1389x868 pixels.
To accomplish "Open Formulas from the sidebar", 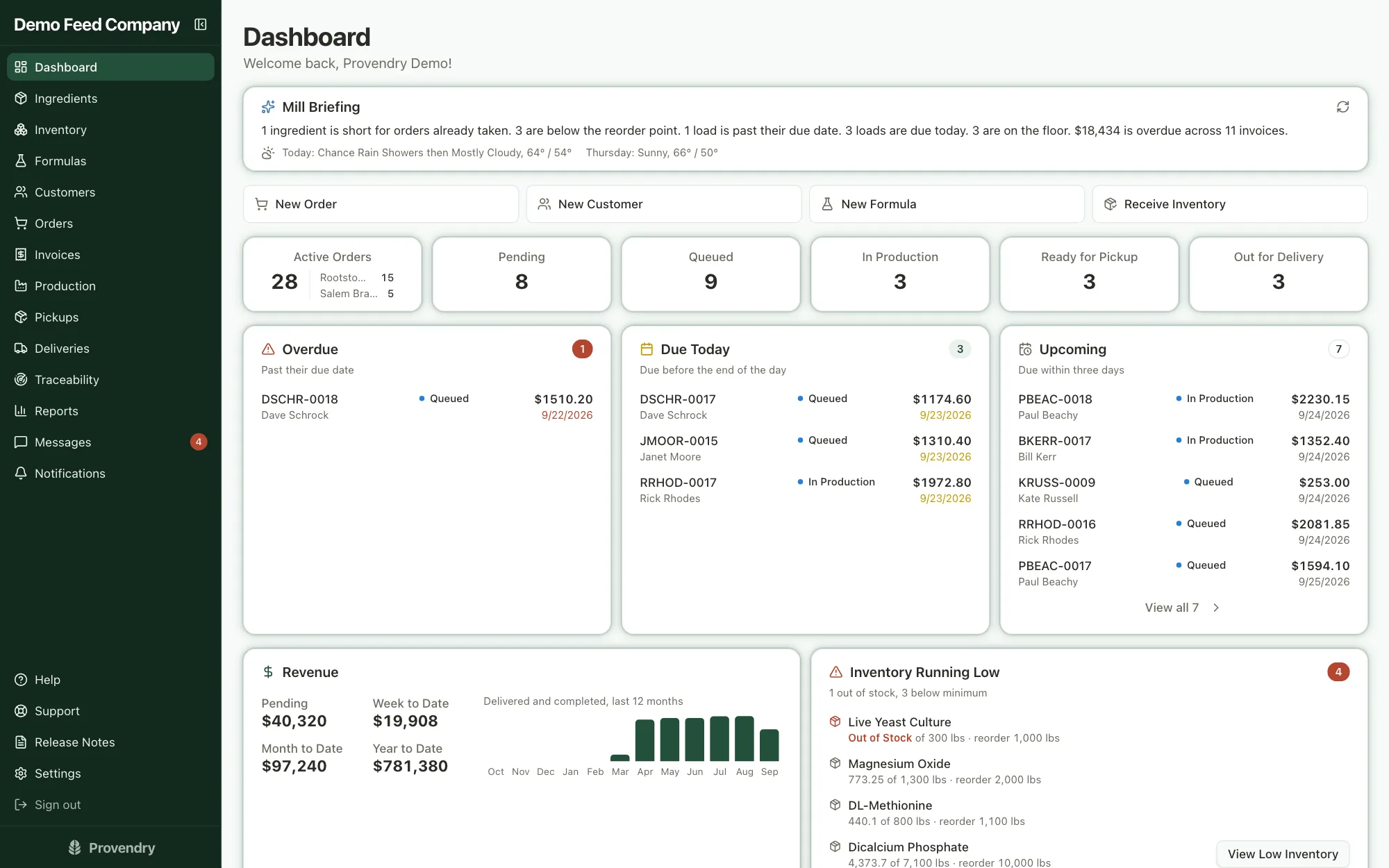I will 110,161.
